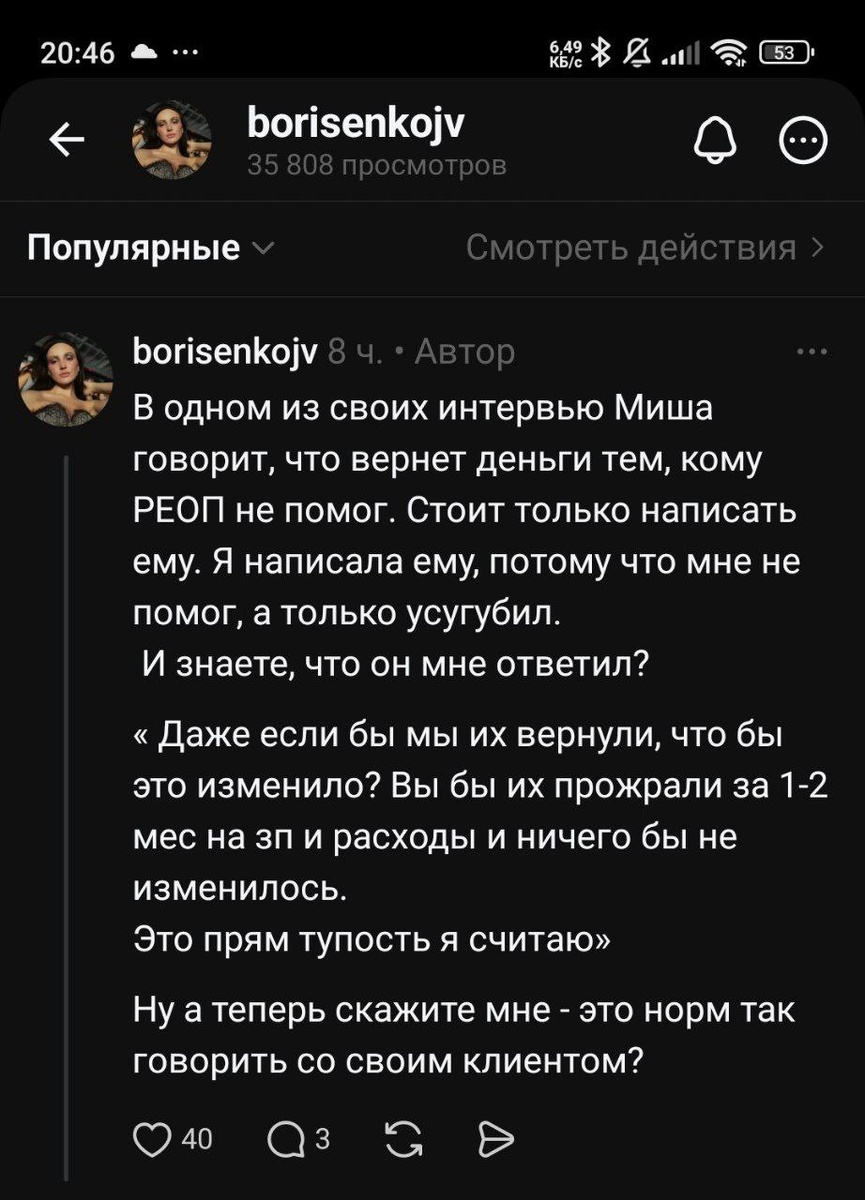Screen dimensions: 865x1200
Task: Click the back arrow to exit comments
Action: pos(67,139)
